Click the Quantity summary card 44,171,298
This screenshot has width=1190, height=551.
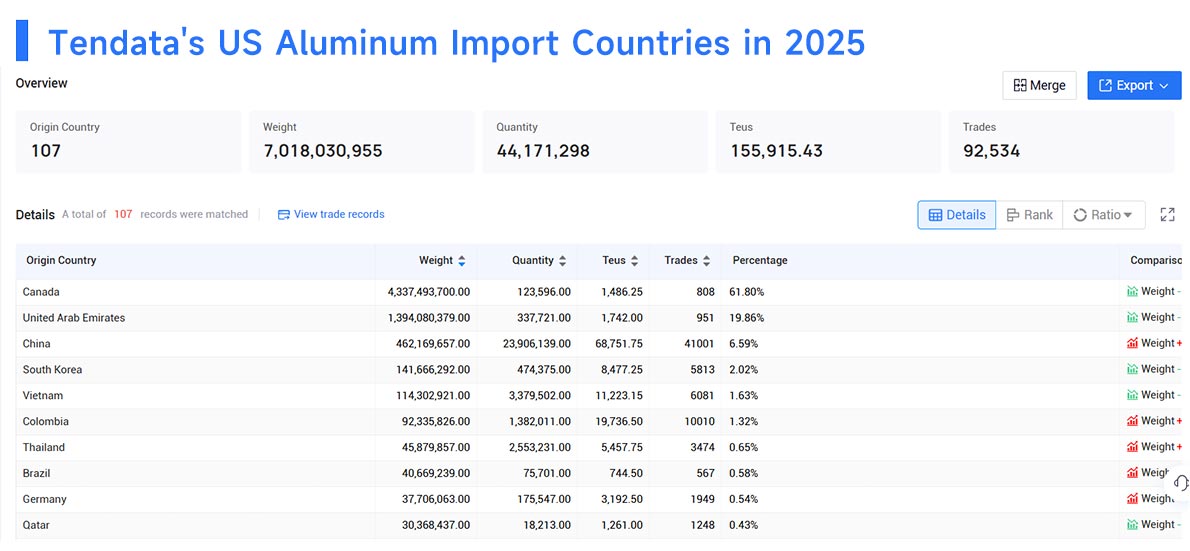click(595, 142)
